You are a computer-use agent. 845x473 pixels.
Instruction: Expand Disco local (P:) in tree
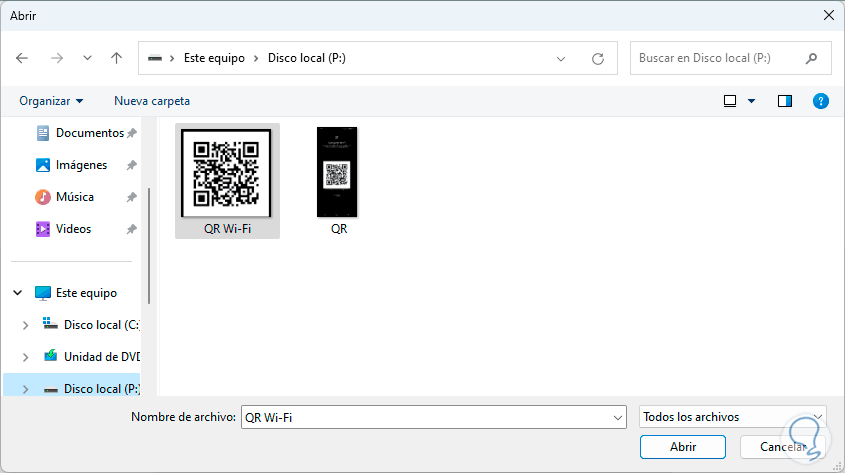[25, 389]
